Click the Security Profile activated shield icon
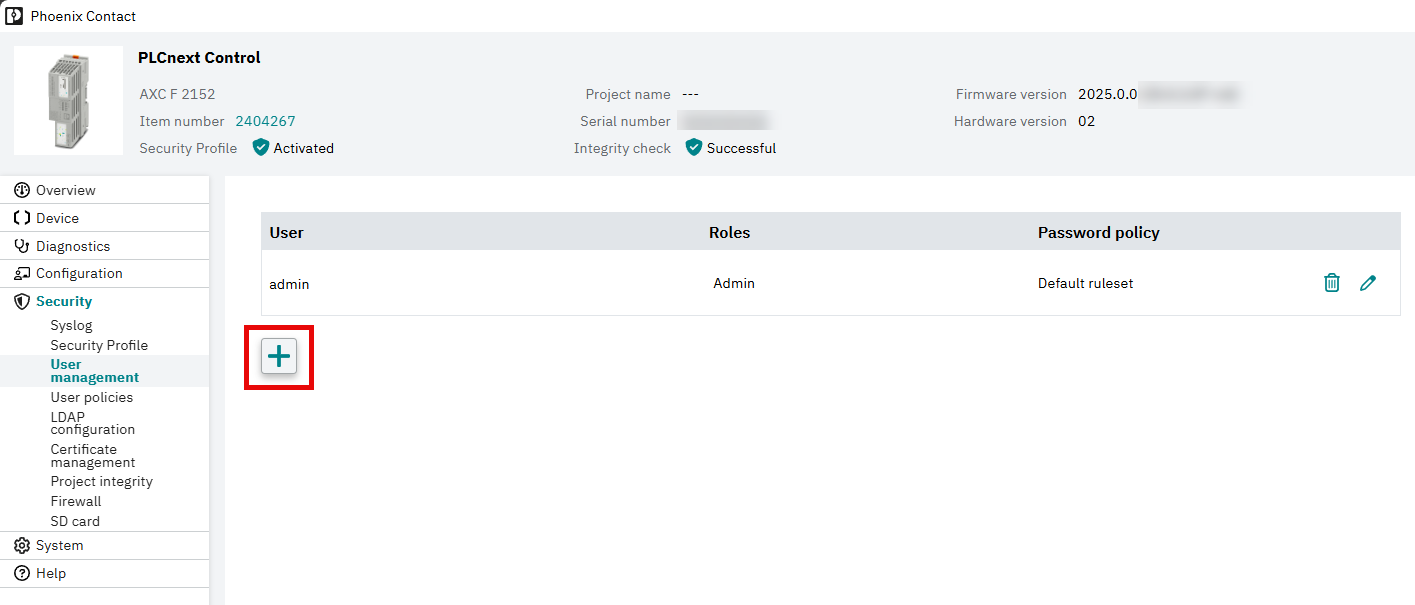Screen dimensions: 1415x605 [x=261, y=148]
